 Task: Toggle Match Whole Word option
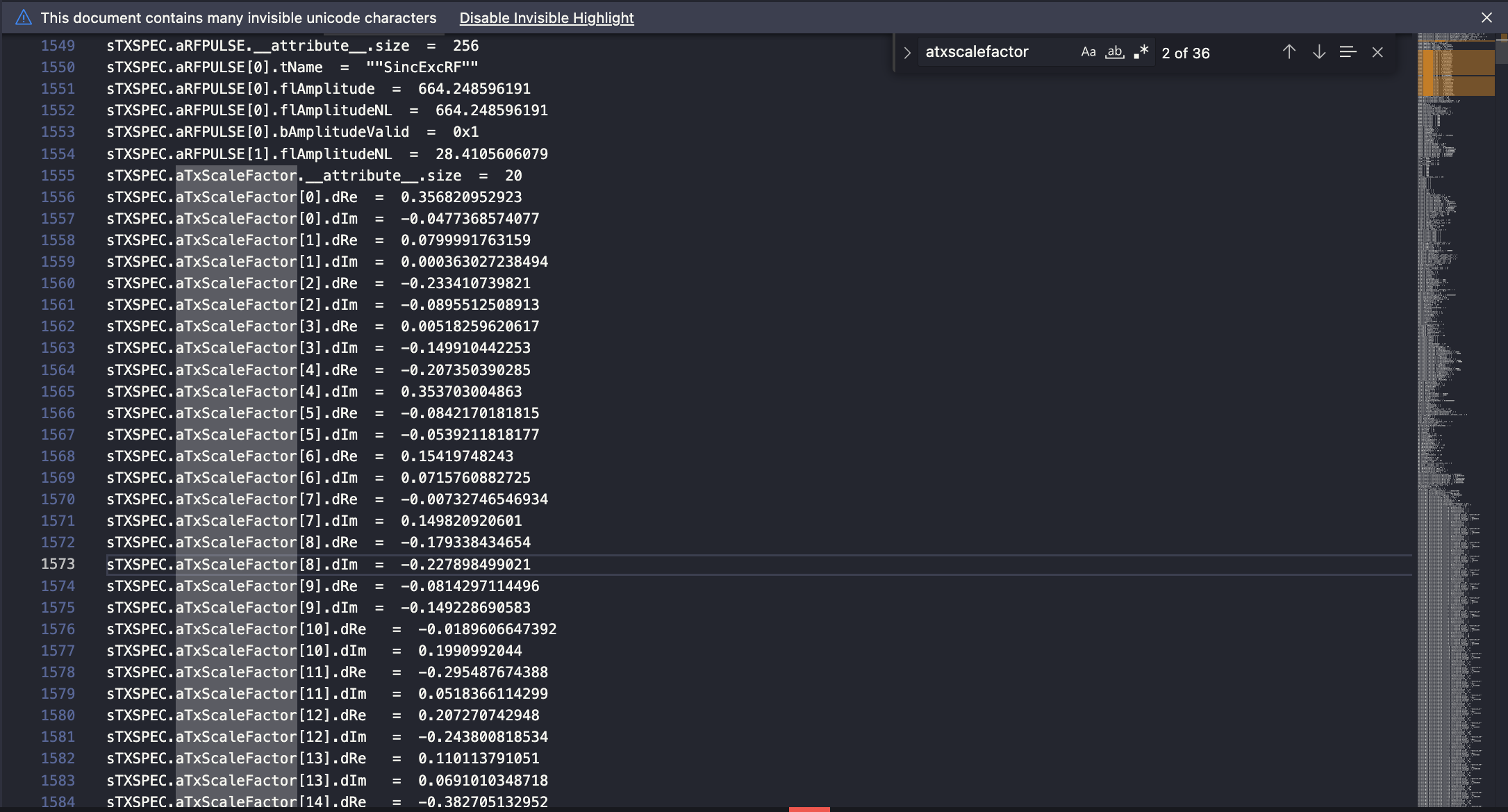[1115, 51]
